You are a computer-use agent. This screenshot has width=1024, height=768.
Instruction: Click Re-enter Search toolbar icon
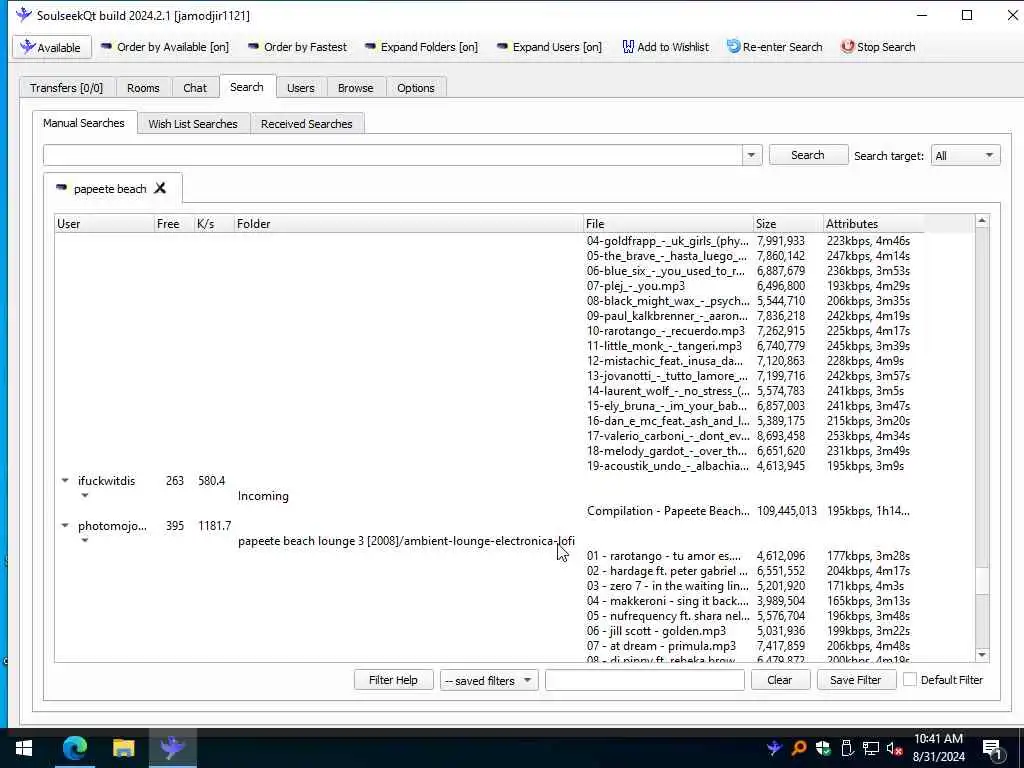click(775, 47)
